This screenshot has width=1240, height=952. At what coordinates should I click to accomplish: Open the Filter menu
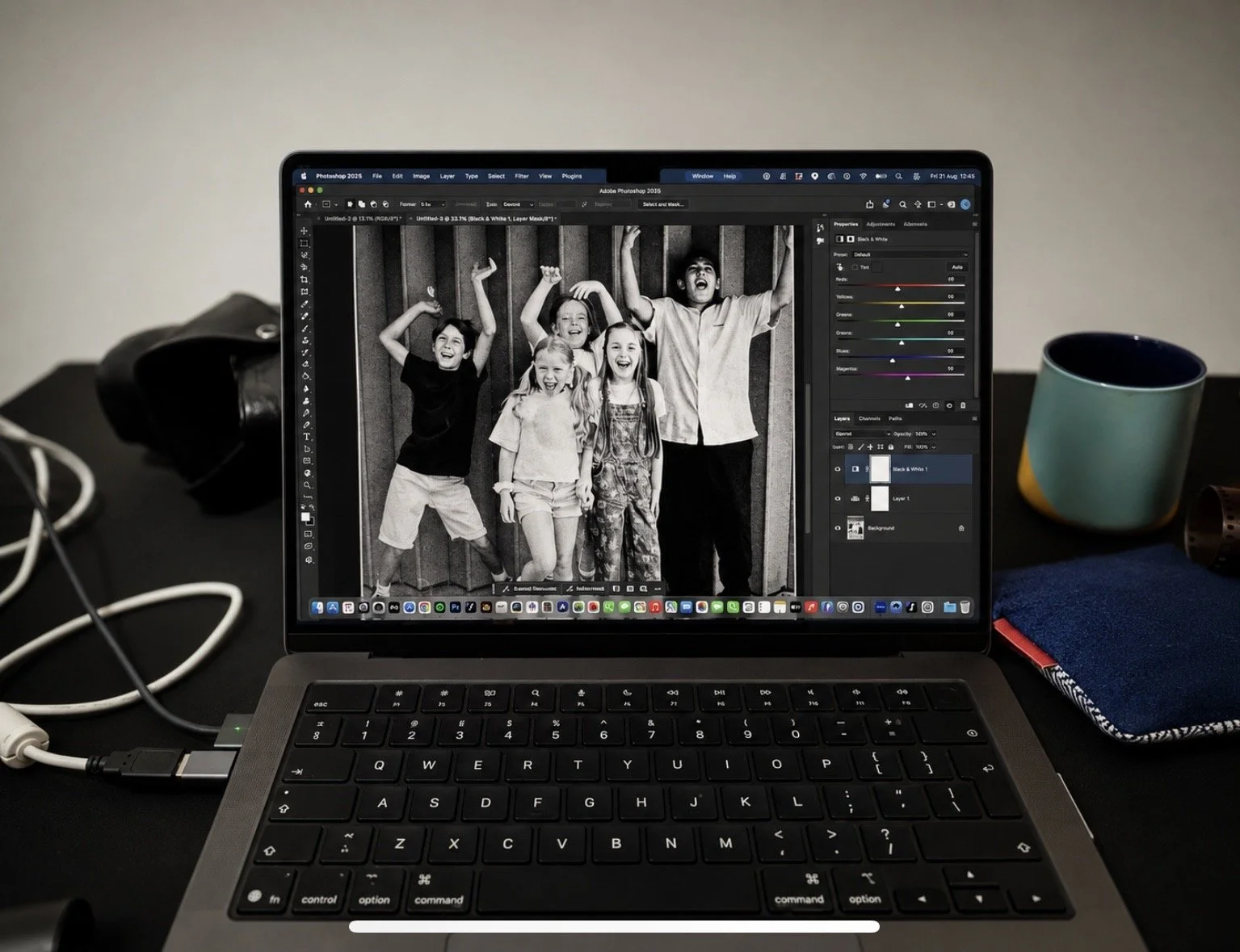[x=522, y=176]
